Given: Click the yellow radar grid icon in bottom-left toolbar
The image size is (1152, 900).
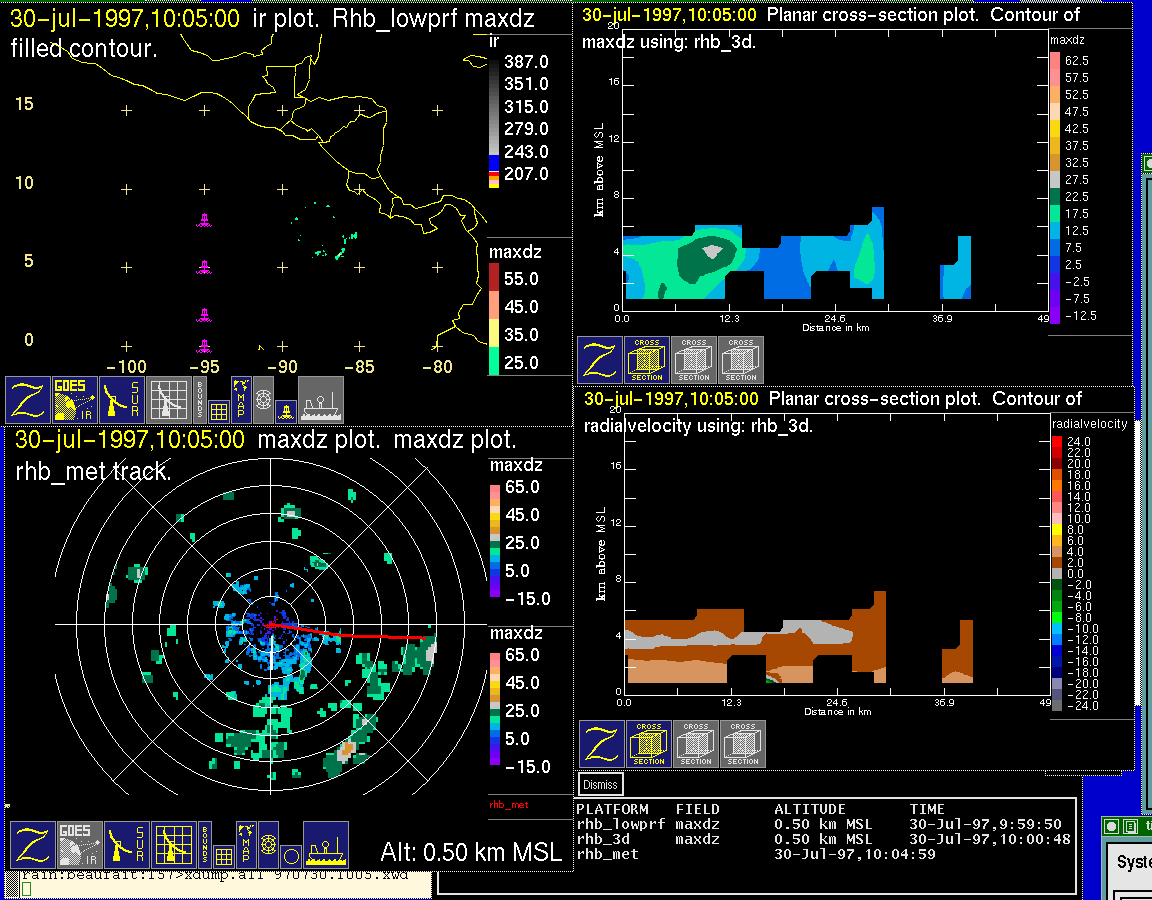Looking at the screenshot, I should pos(174,846).
